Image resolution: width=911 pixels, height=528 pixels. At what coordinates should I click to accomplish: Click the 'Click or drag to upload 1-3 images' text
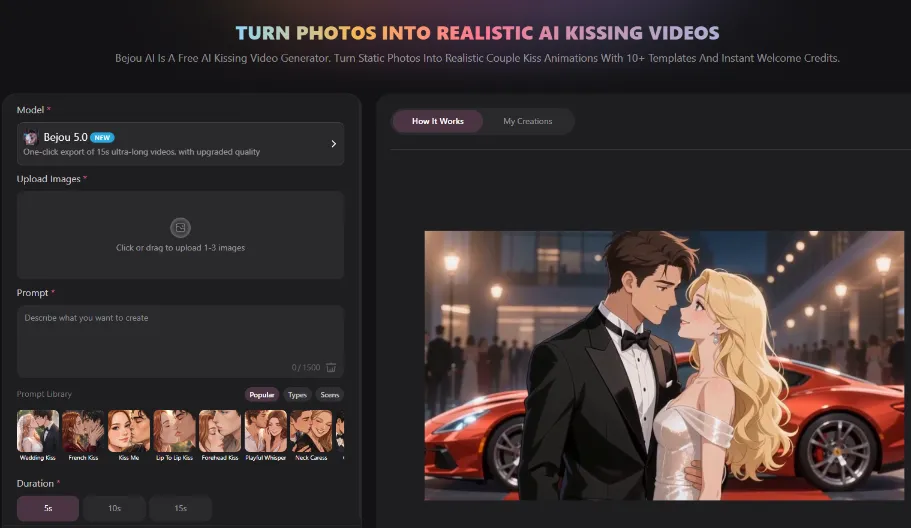coord(180,247)
